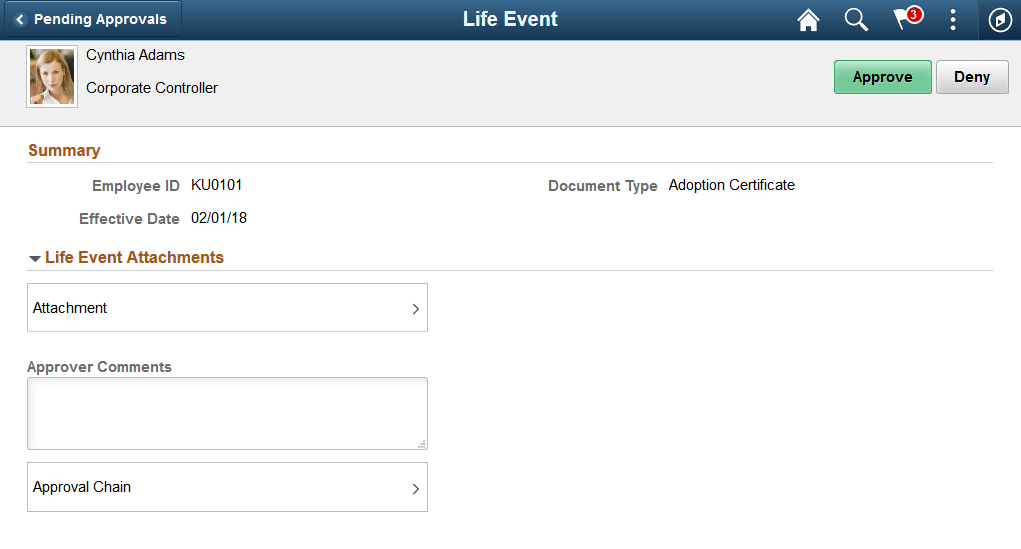Open notifications flag with 3 badge
1021x549 pixels.
pos(907,18)
